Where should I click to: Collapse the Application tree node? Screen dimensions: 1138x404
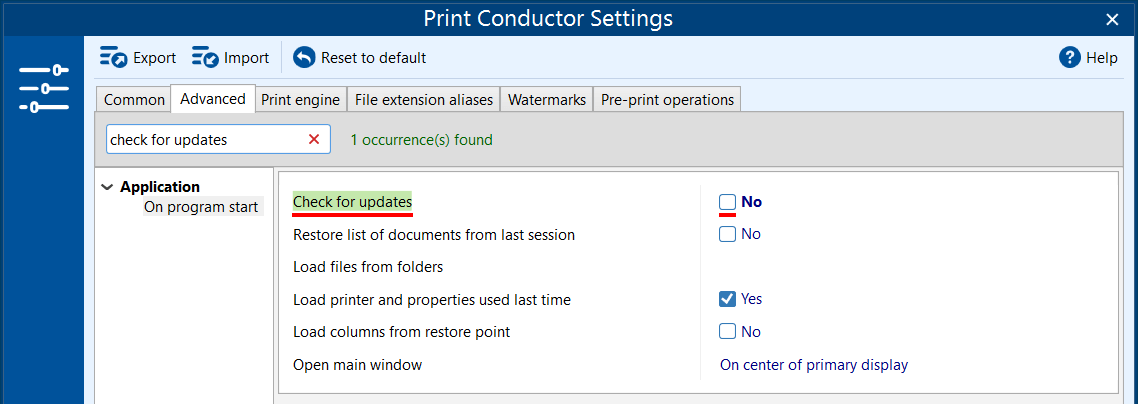coord(107,187)
